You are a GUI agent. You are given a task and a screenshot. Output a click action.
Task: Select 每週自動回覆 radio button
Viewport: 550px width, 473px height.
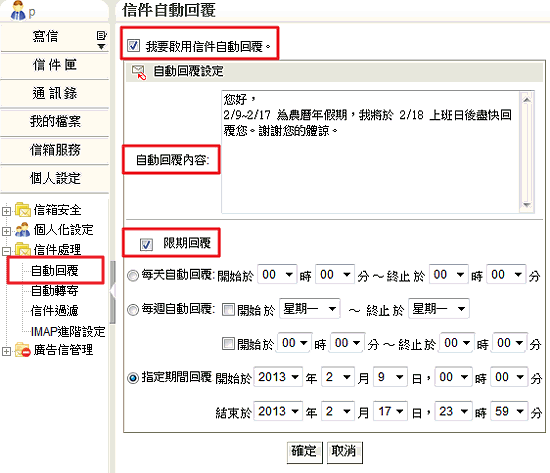pos(133,310)
